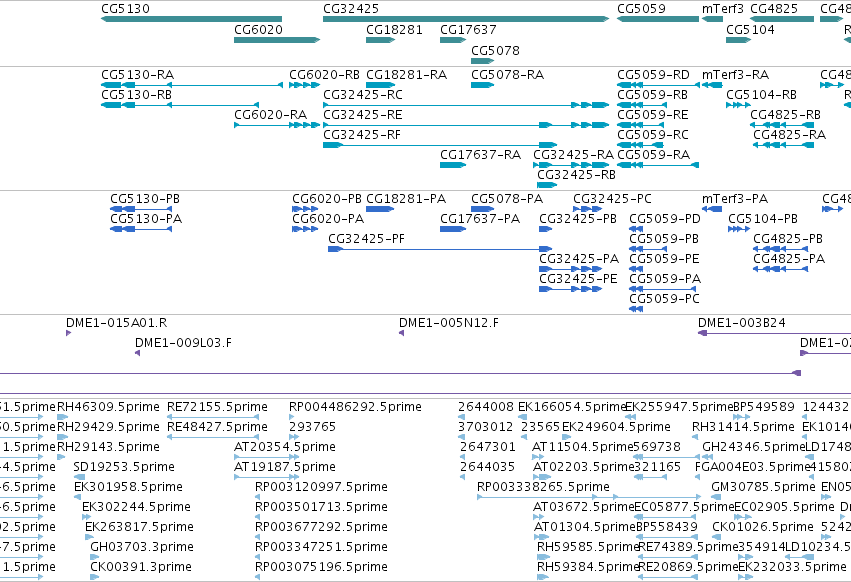Select transcript CG32425-RB label
The width and height of the screenshot is (851, 582).
pos(576,175)
